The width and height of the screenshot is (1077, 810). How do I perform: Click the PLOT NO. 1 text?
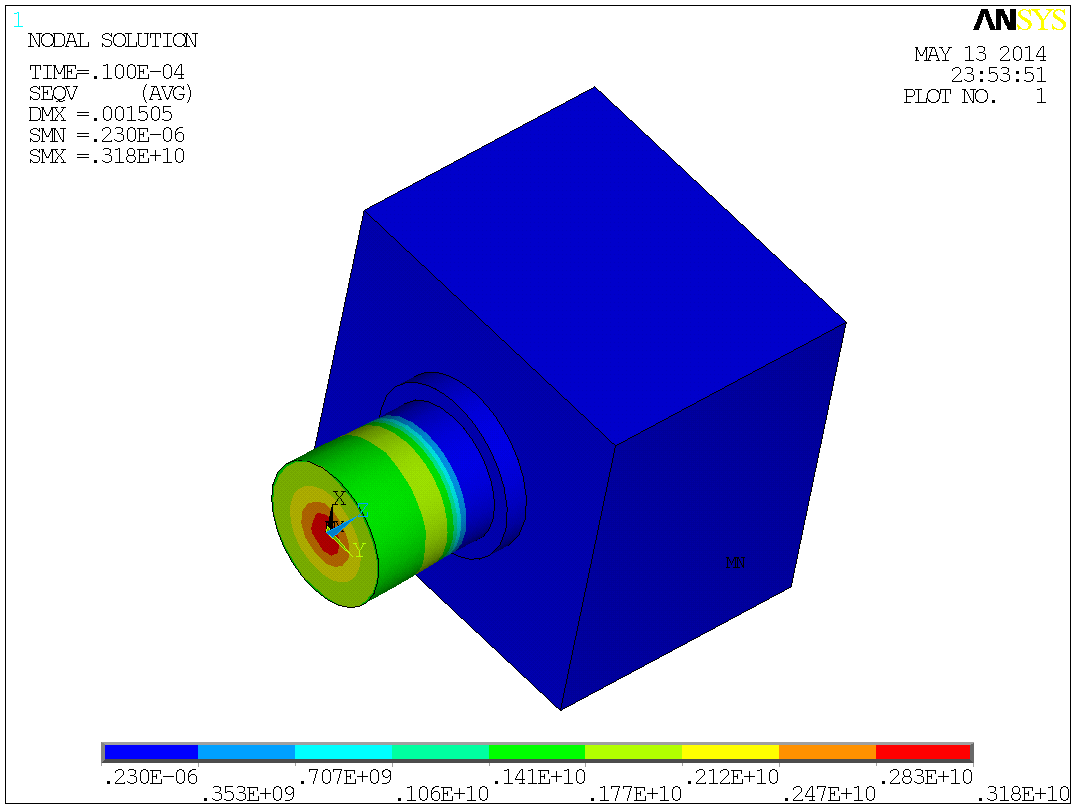pos(975,97)
